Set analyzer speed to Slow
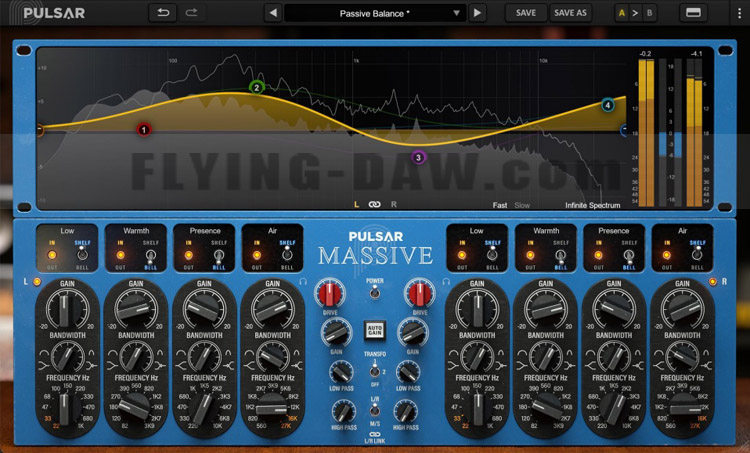Viewport: 750px width, 453px height. [x=522, y=205]
